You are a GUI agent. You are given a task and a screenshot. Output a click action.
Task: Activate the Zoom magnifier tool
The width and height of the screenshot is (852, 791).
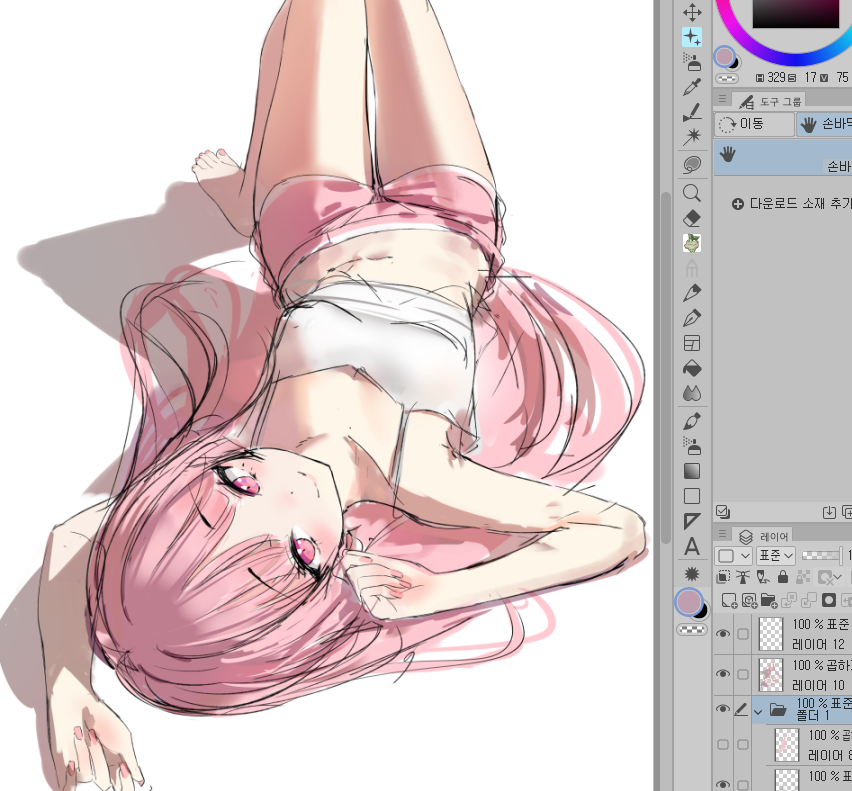(692, 193)
